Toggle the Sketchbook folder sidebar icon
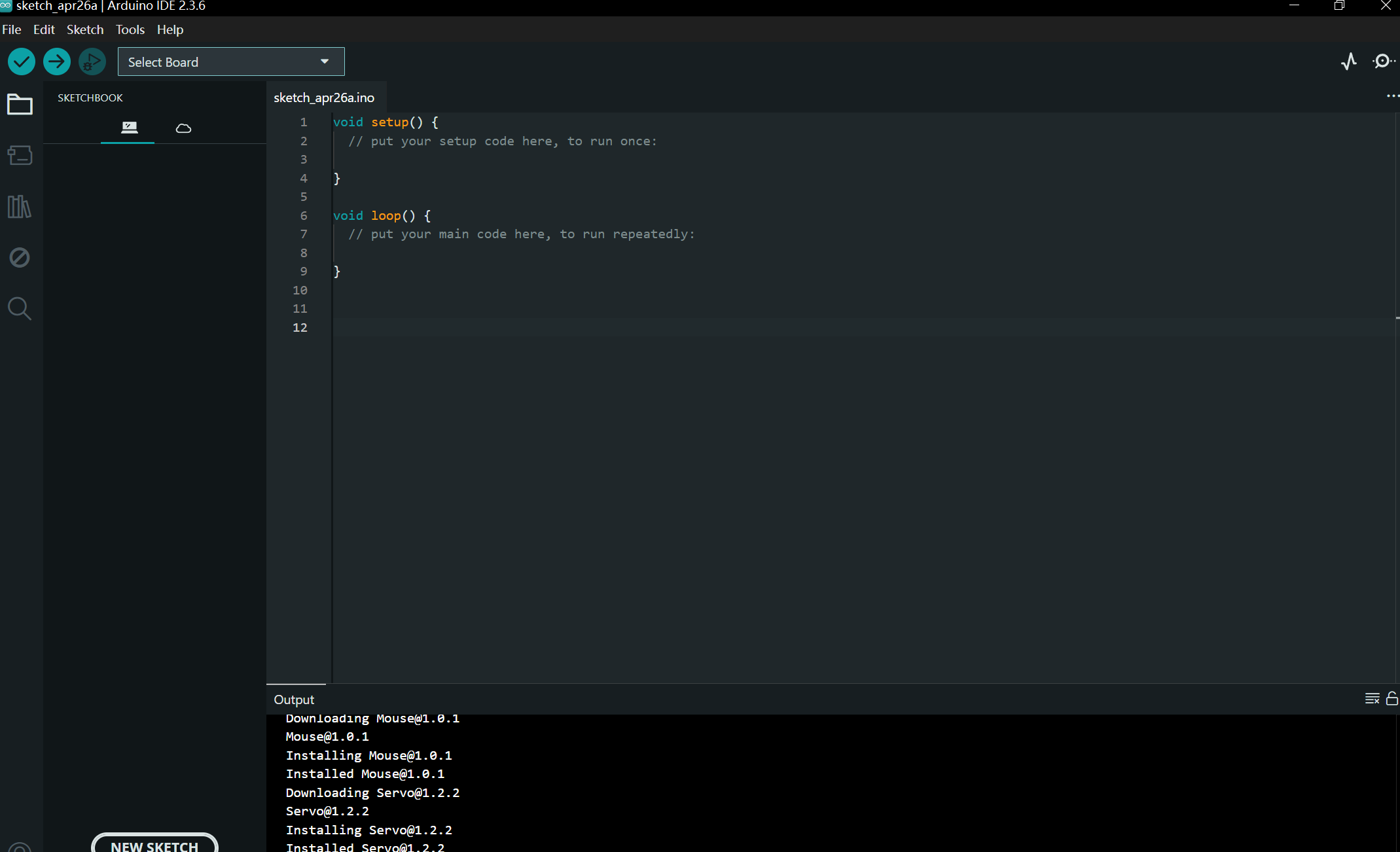This screenshot has height=852, width=1400. click(x=20, y=105)
